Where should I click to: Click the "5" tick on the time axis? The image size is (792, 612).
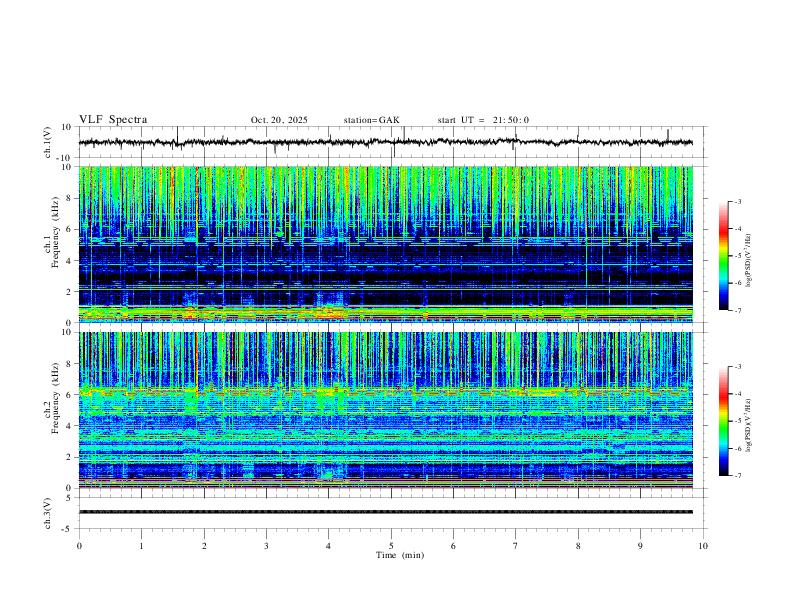[391, 546]
